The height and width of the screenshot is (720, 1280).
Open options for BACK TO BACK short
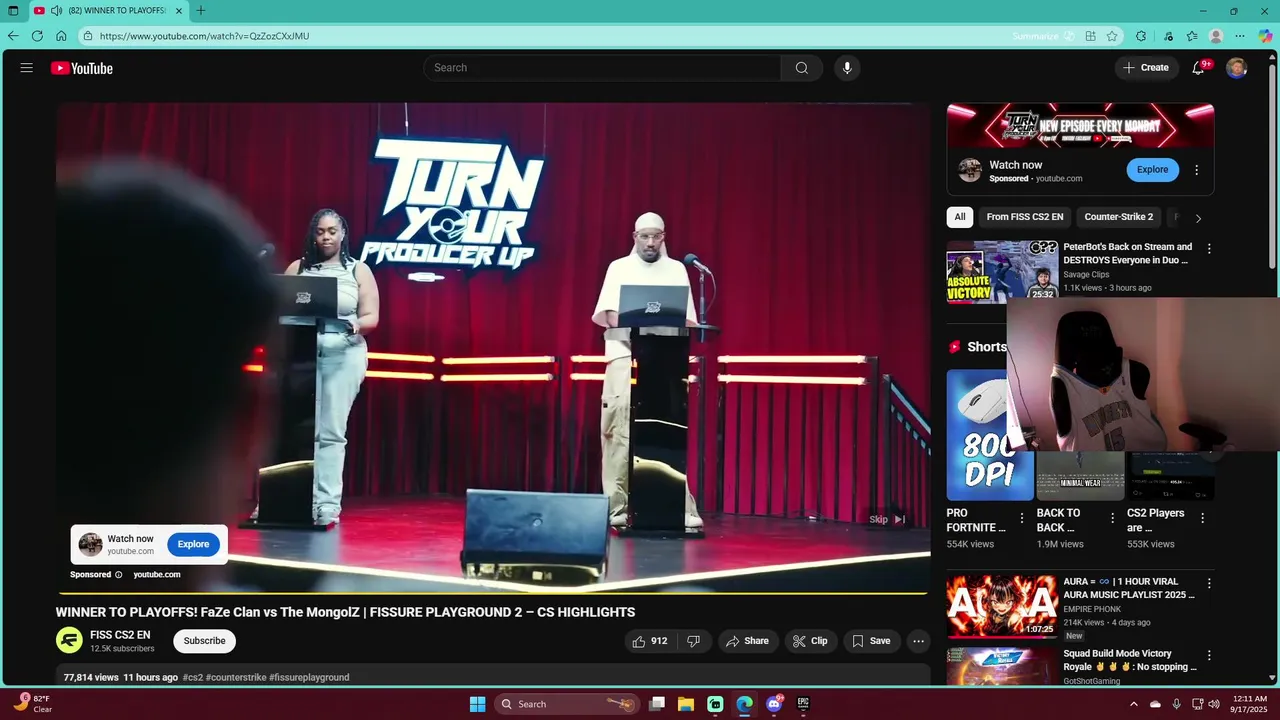point(1112,518)
